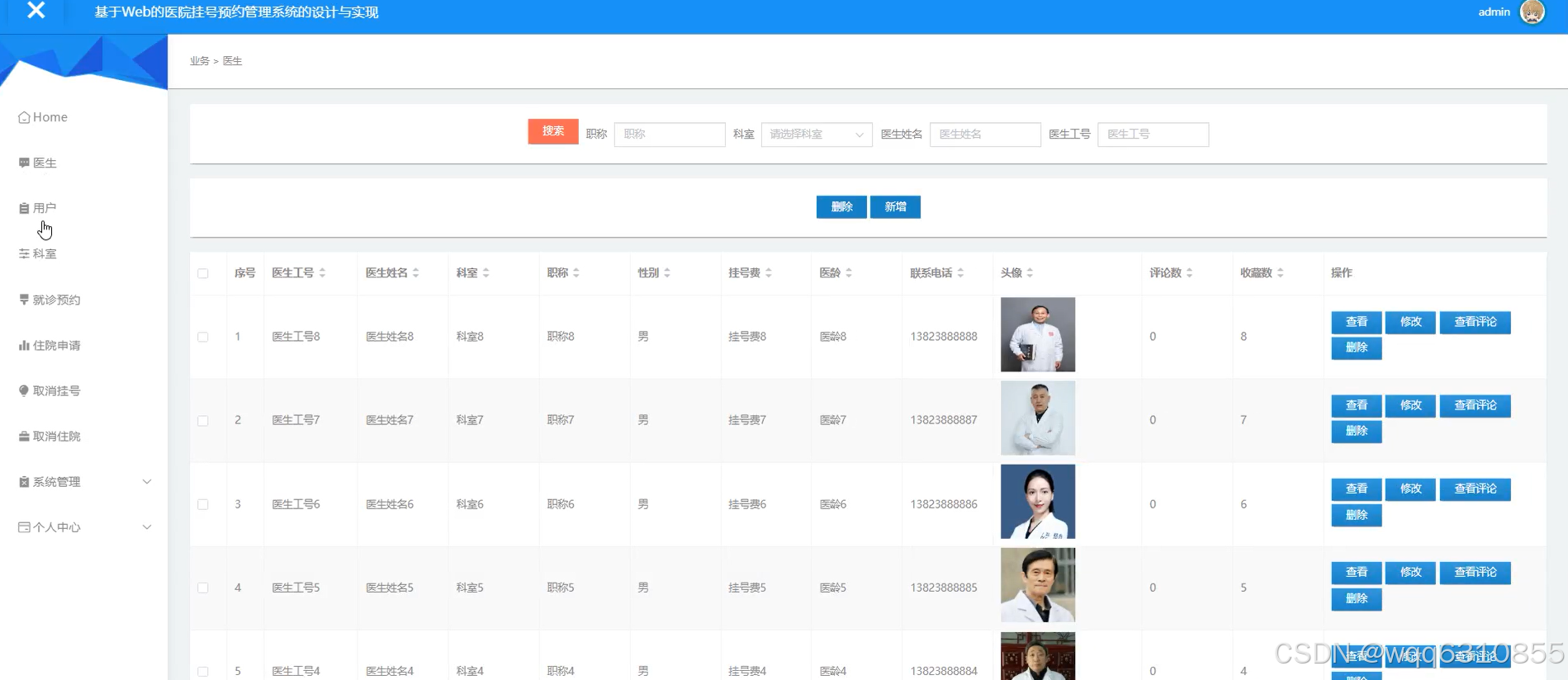Click the Home house icon
Screen dimensions: 1568x680
point(24,117)
